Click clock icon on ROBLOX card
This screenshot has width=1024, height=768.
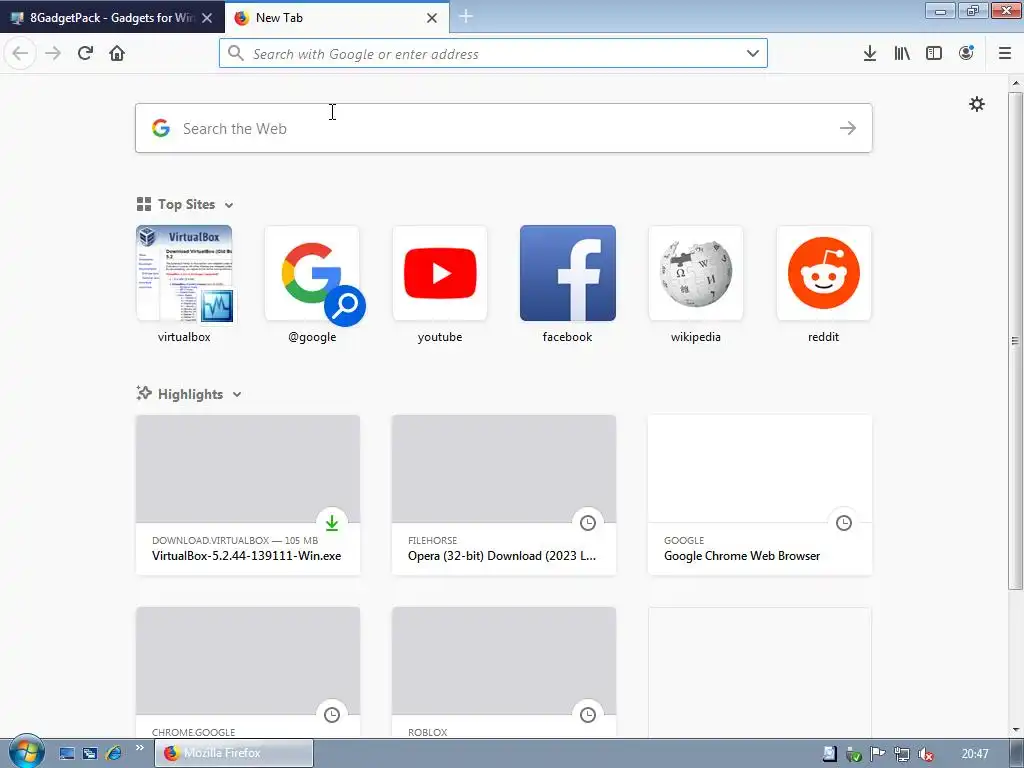(588, 714)
